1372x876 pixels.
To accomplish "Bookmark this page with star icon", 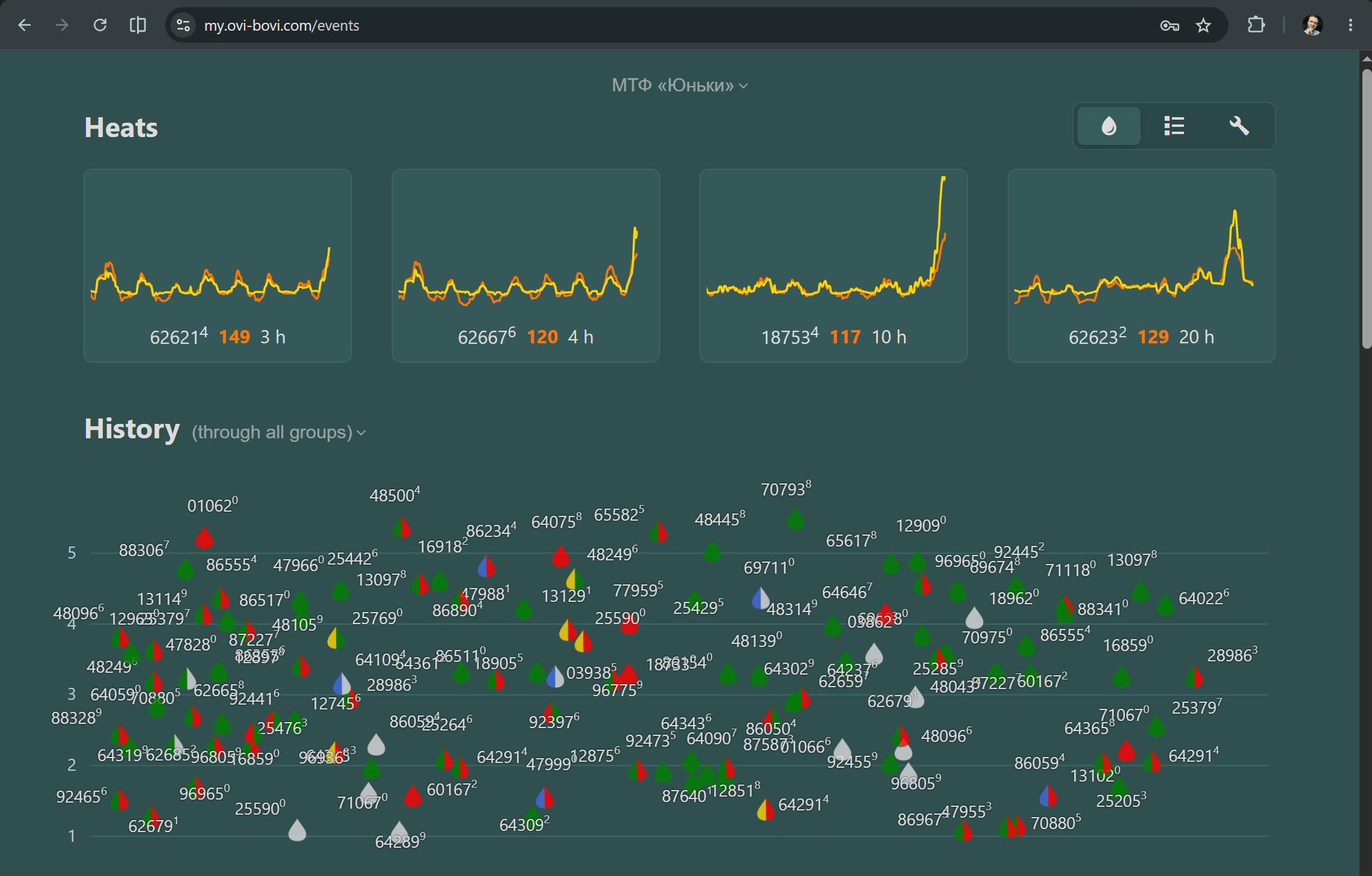I will [x=1203, y=25].
